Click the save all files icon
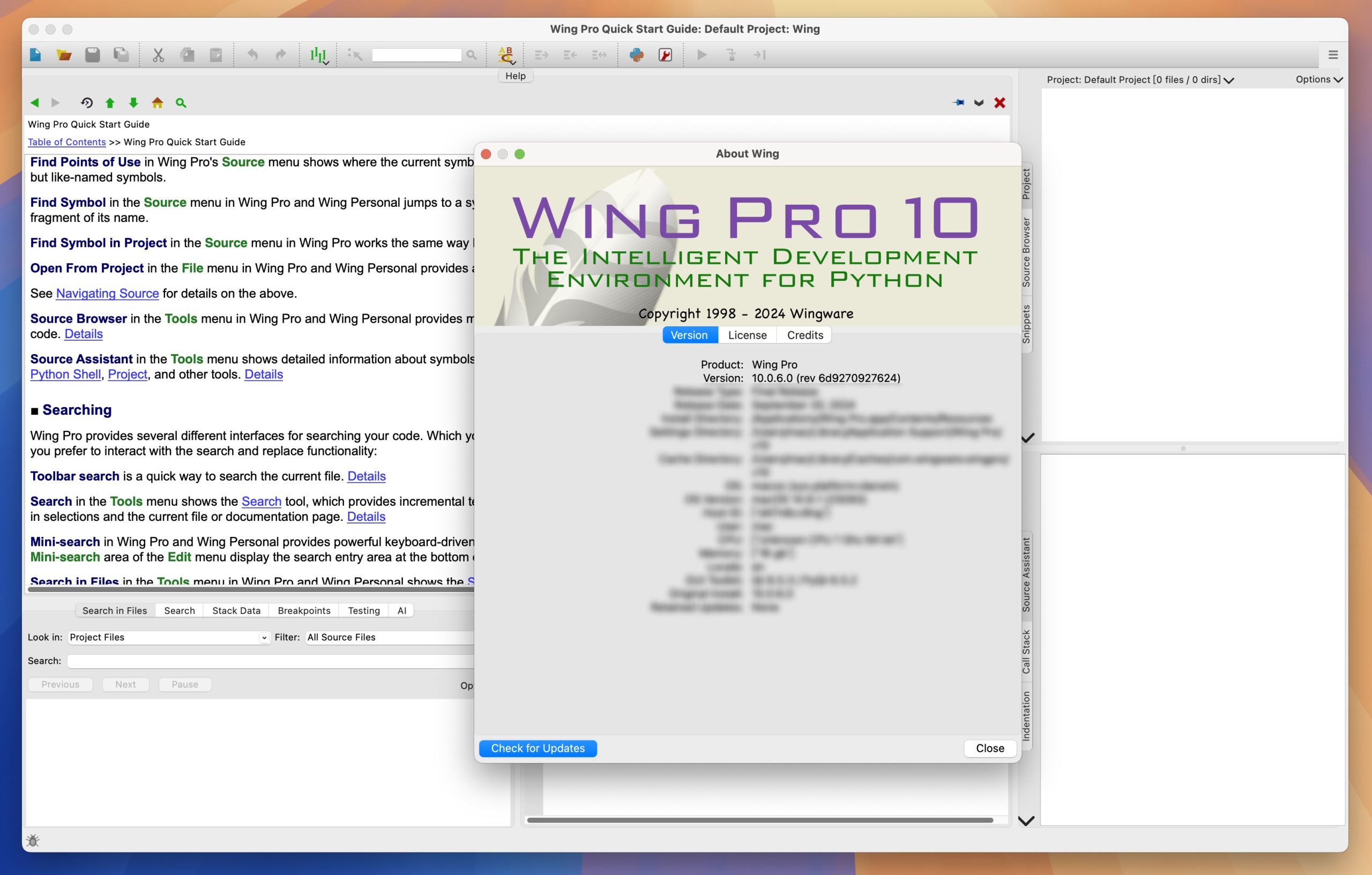 121,55
